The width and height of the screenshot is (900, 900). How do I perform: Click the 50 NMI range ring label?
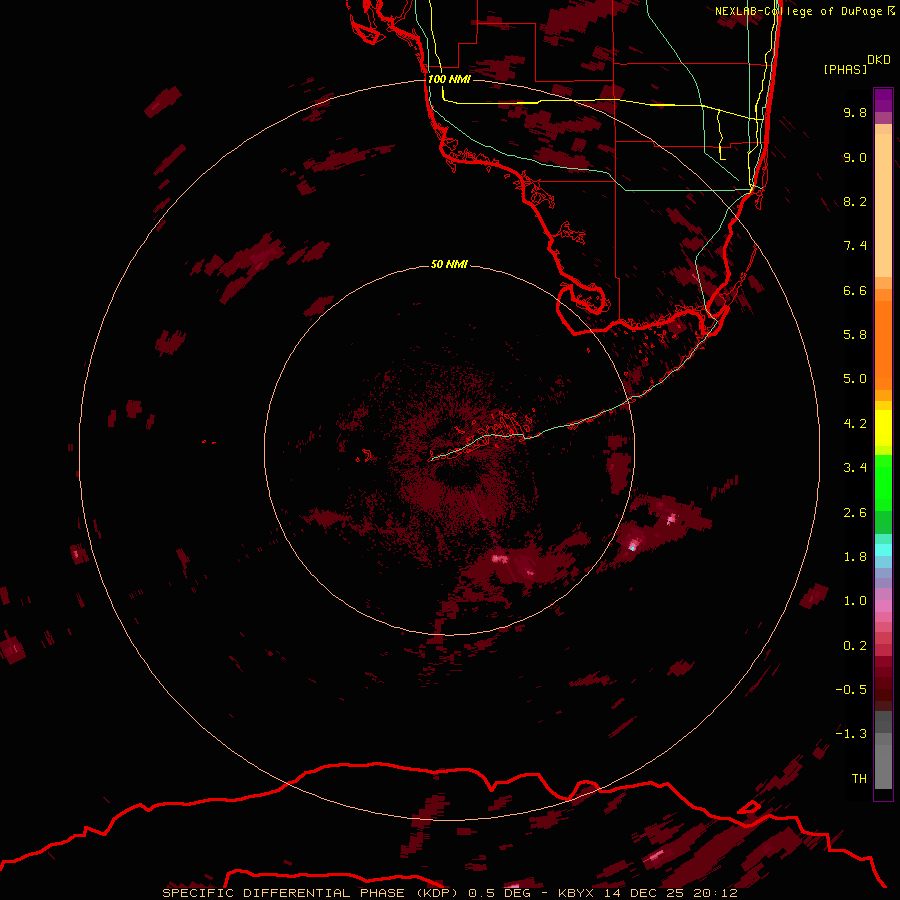[449, 264]
